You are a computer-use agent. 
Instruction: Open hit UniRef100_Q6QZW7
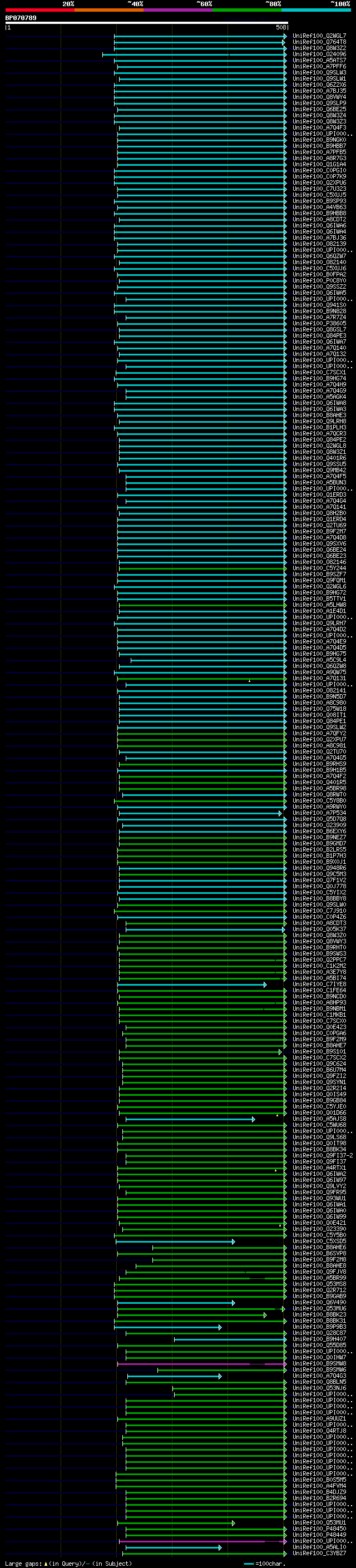click(319, 256)
